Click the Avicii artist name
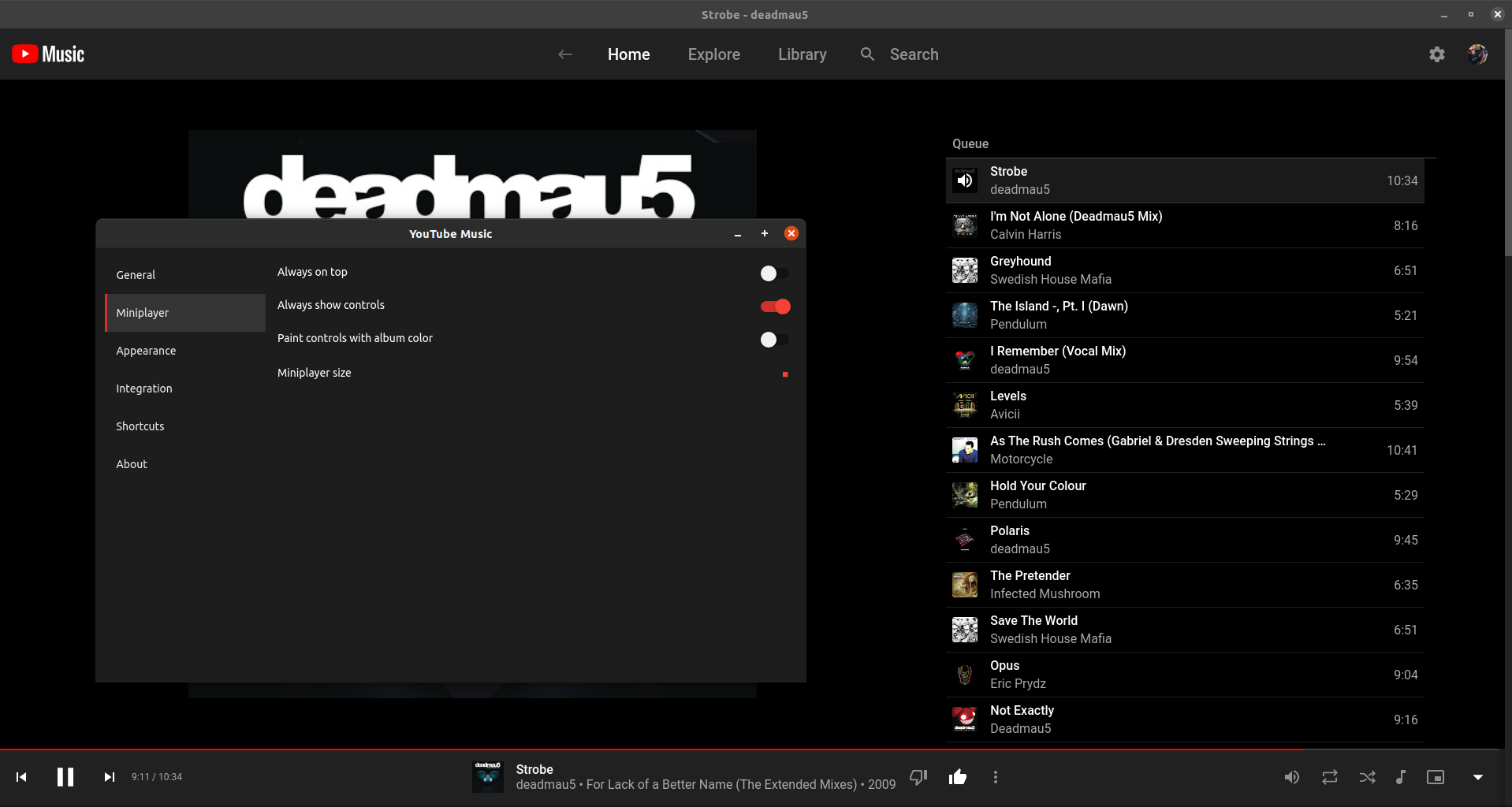 click(x=1004, y=415)
